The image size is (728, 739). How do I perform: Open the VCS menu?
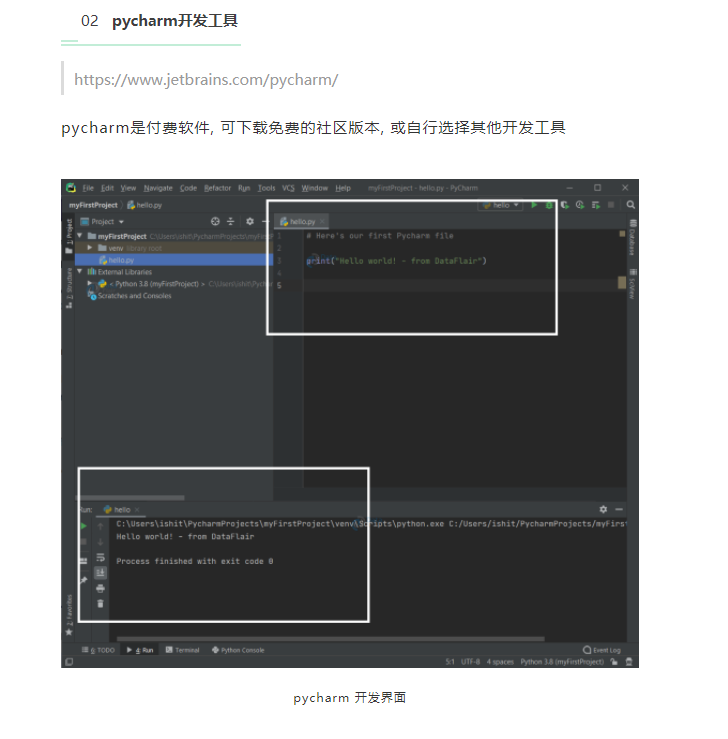pyautogui.click(x=288, y=188)
